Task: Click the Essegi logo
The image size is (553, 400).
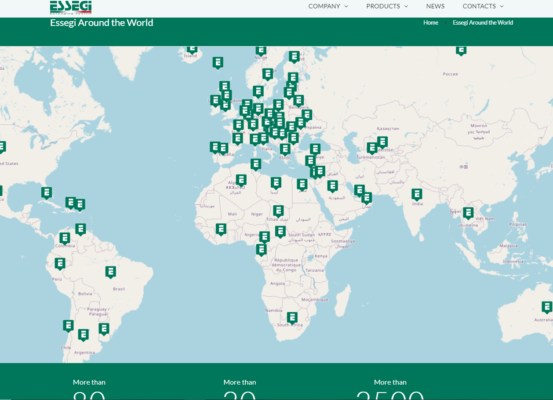Action: tap(71, 7)
